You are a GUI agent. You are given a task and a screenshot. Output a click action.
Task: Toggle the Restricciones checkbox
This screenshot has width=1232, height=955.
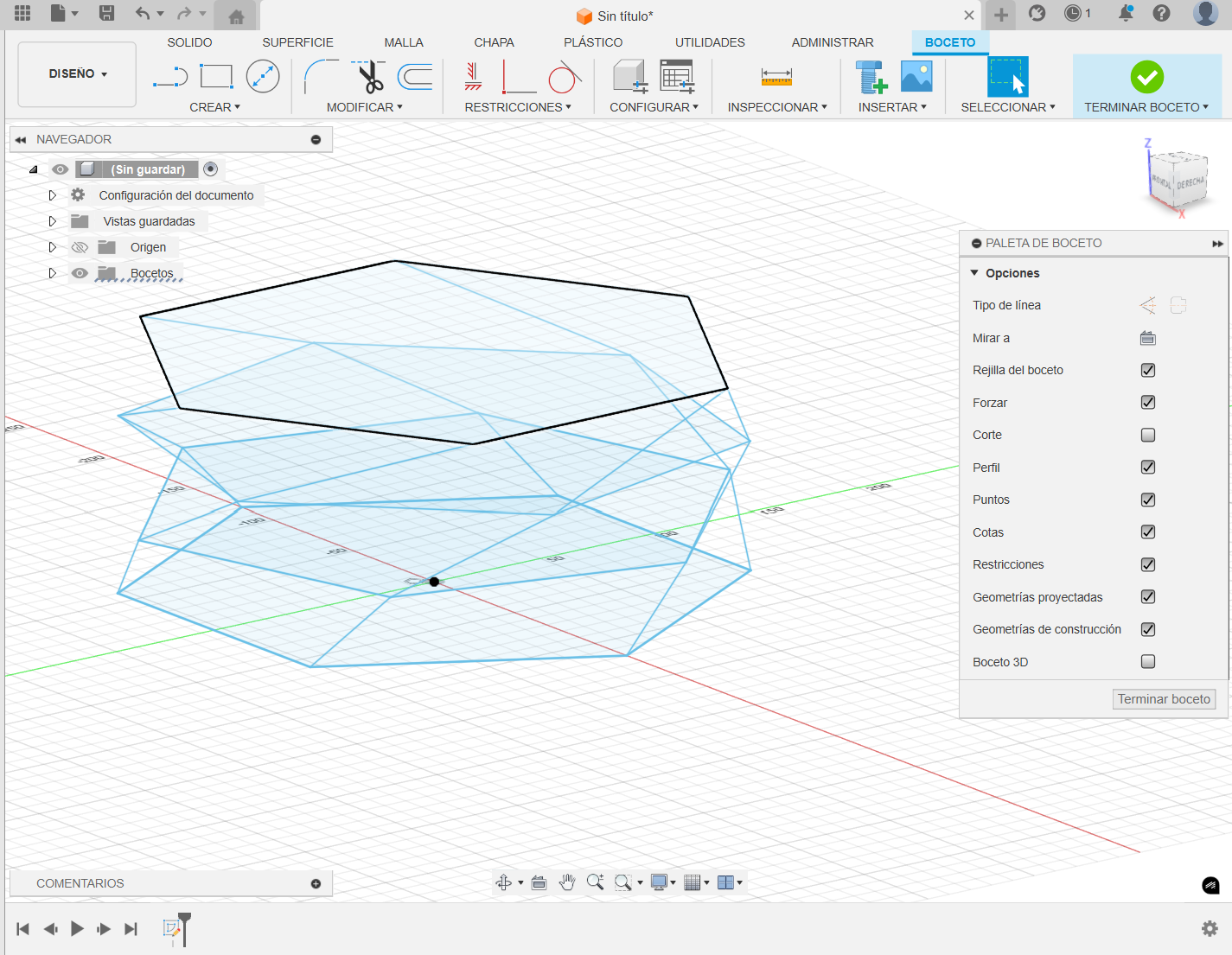point(1148,564)
